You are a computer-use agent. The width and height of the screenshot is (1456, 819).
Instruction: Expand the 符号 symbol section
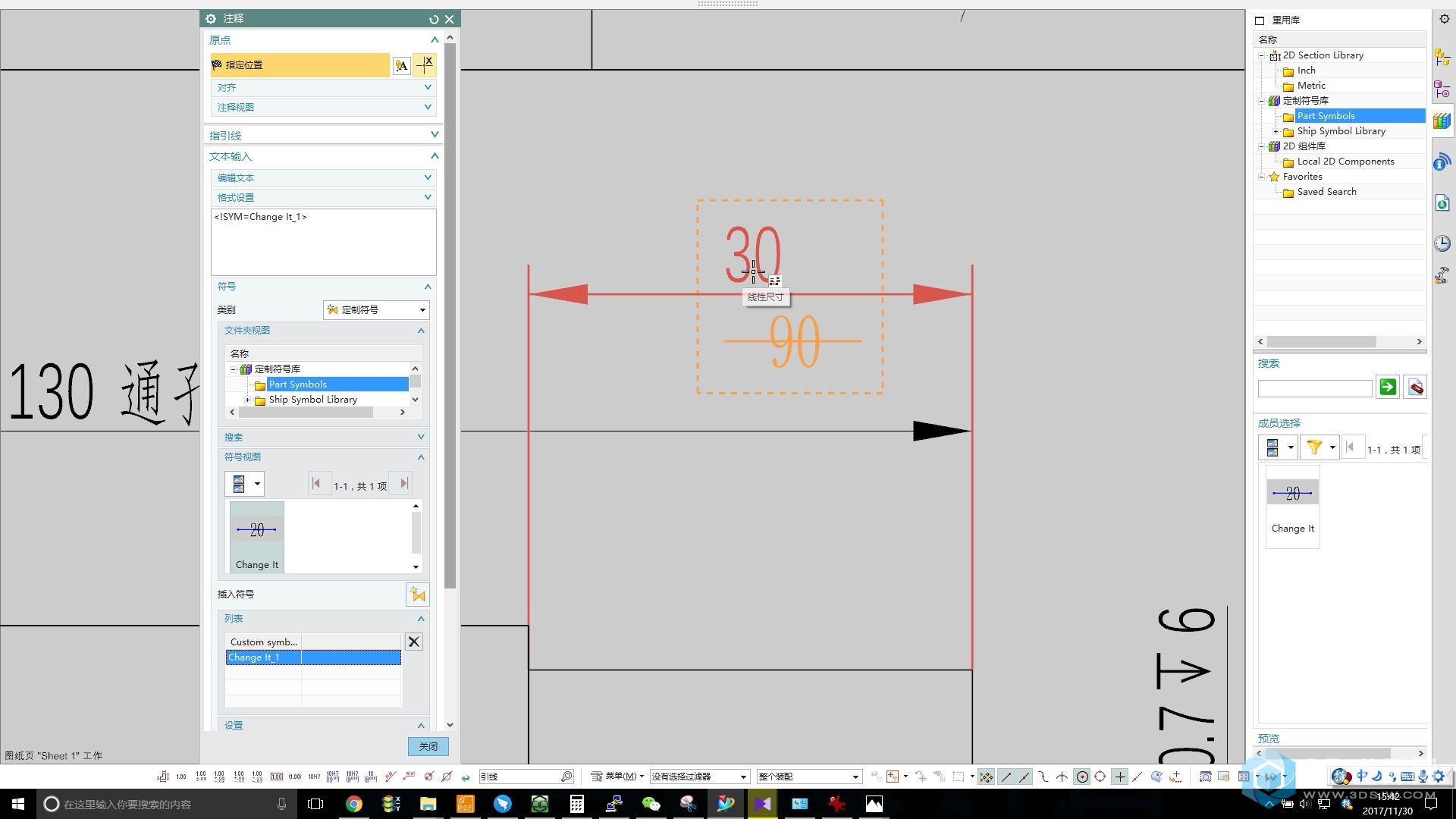pos(428,286)
